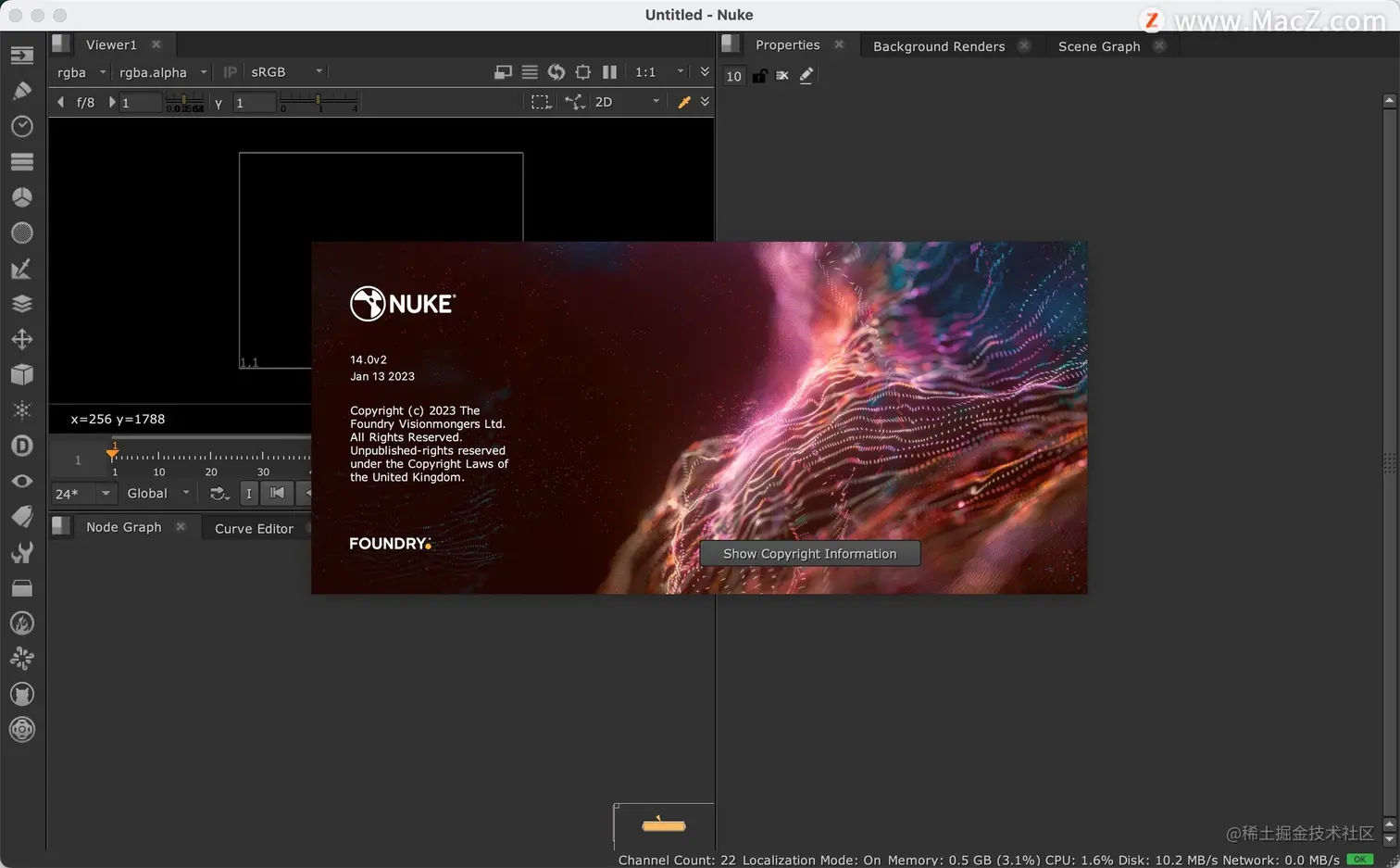
Task: Open the 1:1 zoom ratio dropdown
Action: click(659, 72)
